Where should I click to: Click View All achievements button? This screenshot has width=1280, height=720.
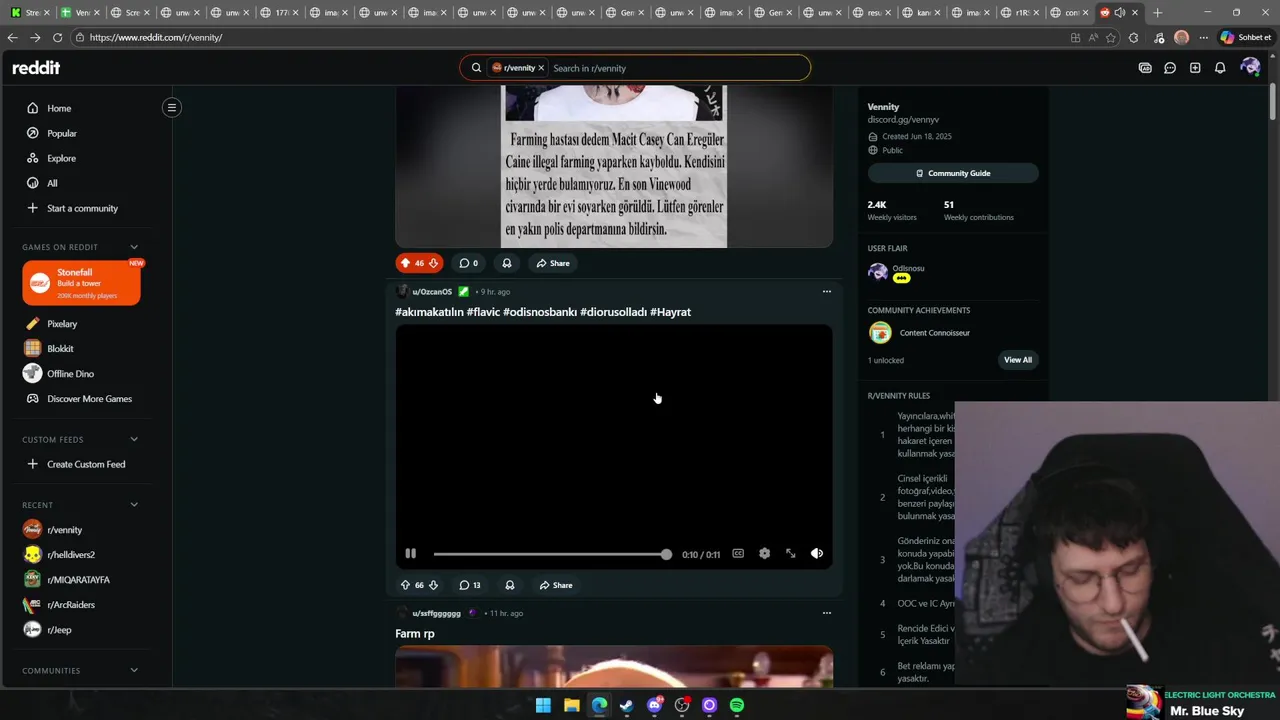(1018, 360)
